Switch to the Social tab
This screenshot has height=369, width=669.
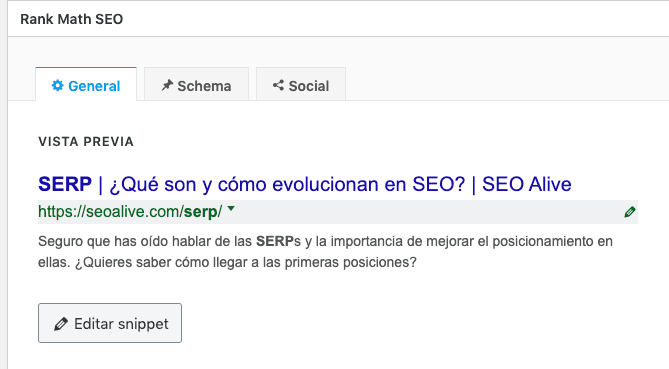[301, 85]
